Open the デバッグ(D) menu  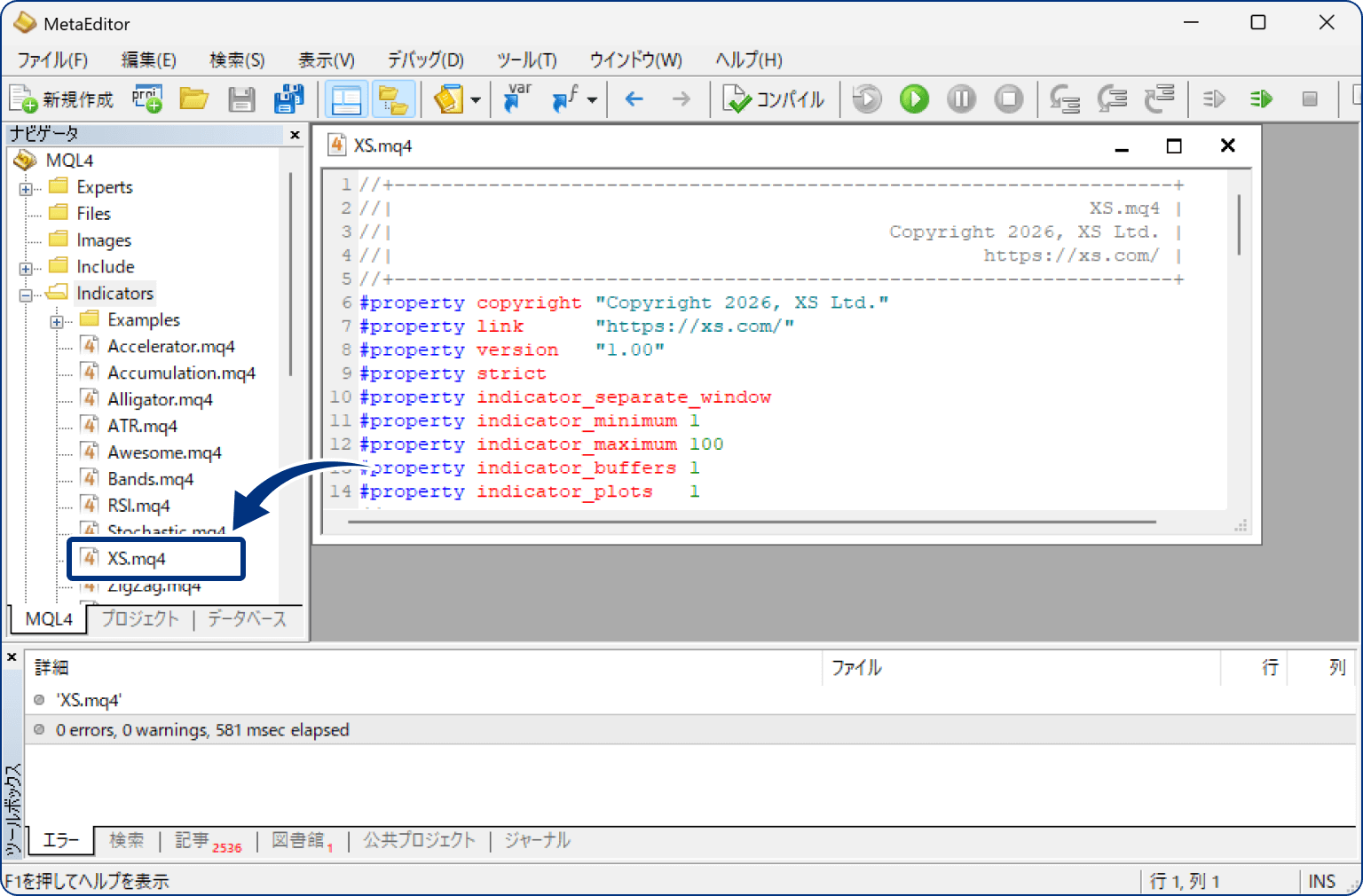[x=425, y=60]
